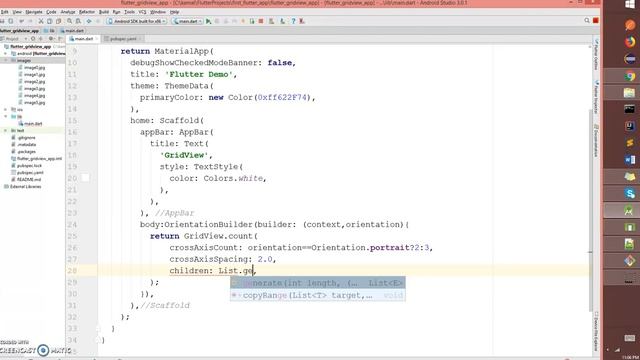Open Skype from the Windows taskbar
640x360 pixels.
point(630,193)
